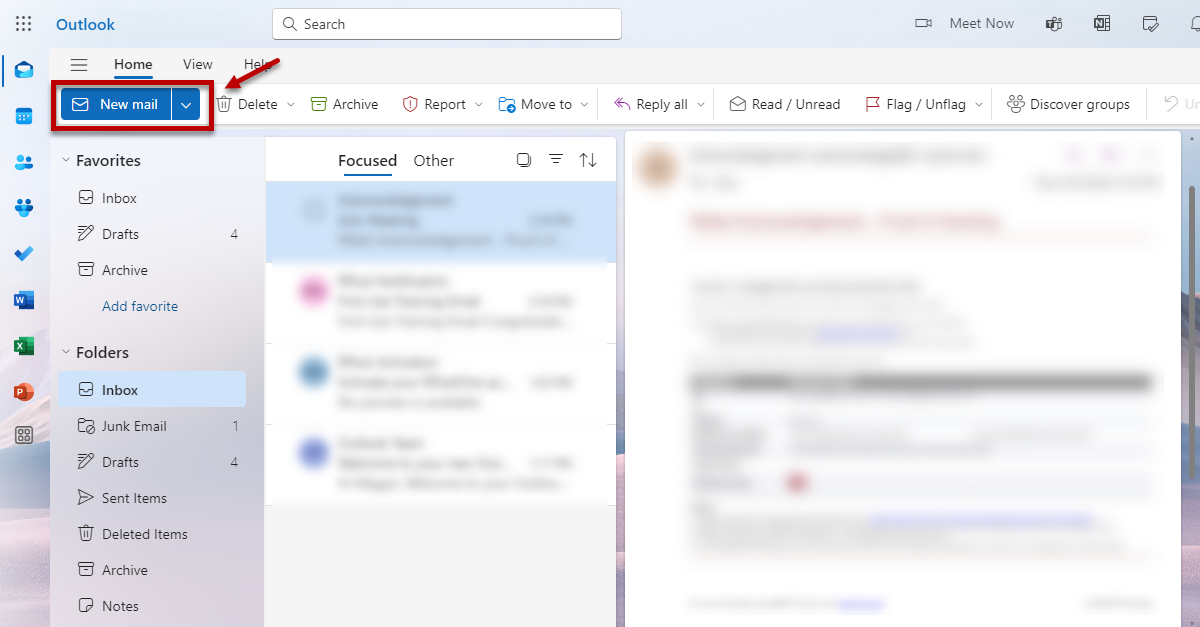The height and width of the screenshot is (627, 1200).
Task: Toggle Read / Unread on the selected email
Action: coord(785,103)
